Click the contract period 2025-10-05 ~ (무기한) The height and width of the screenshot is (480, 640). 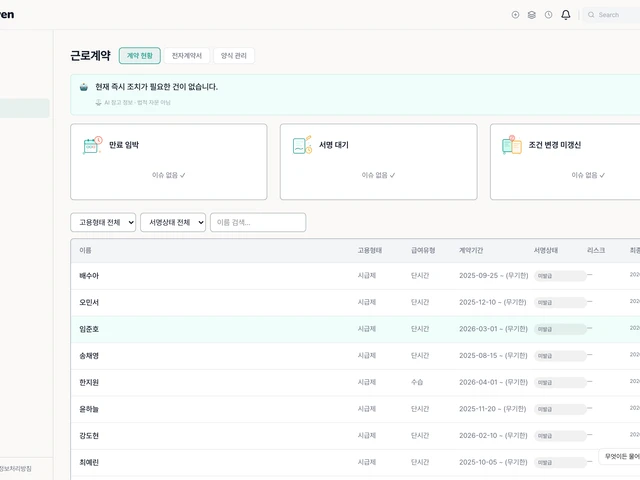pyautogui.click(x=493, y=462)
